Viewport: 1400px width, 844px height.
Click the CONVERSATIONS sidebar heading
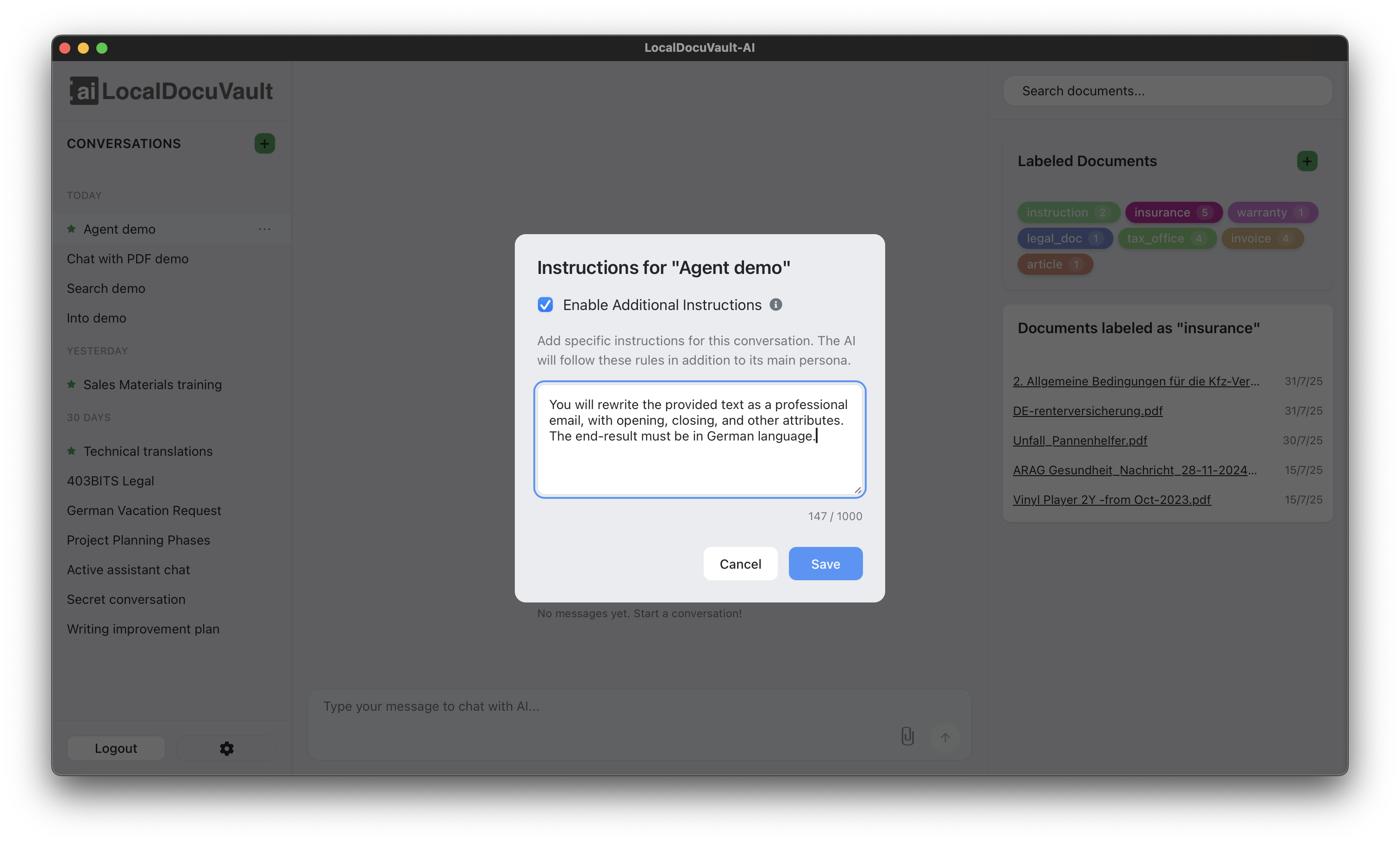(x=123, y=144)
